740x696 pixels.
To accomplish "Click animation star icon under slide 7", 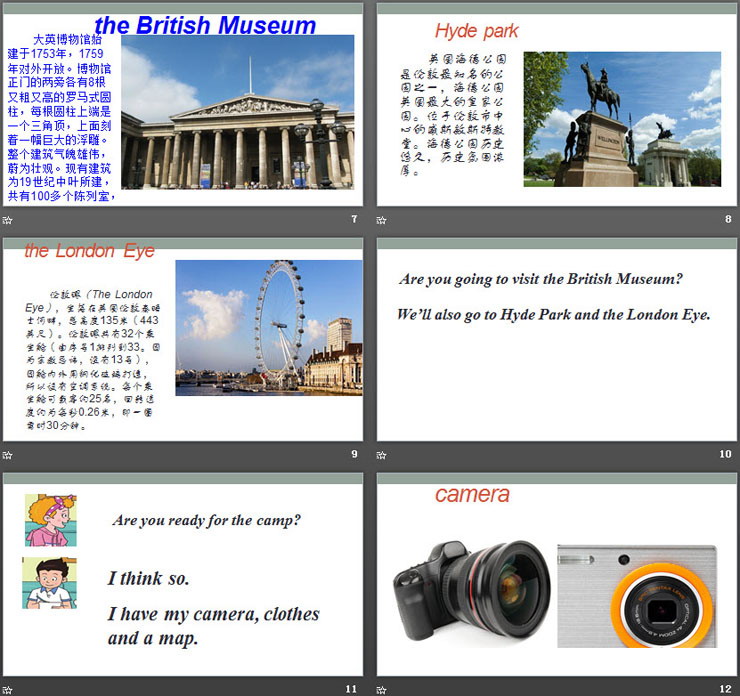I will click(x=7, y=220).
